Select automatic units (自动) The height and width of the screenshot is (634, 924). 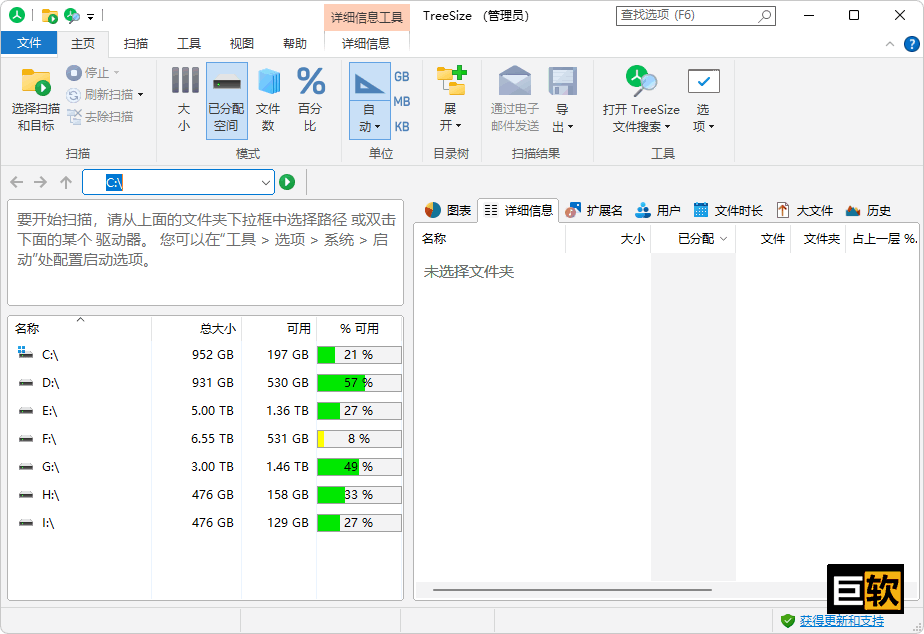point(369,101)
